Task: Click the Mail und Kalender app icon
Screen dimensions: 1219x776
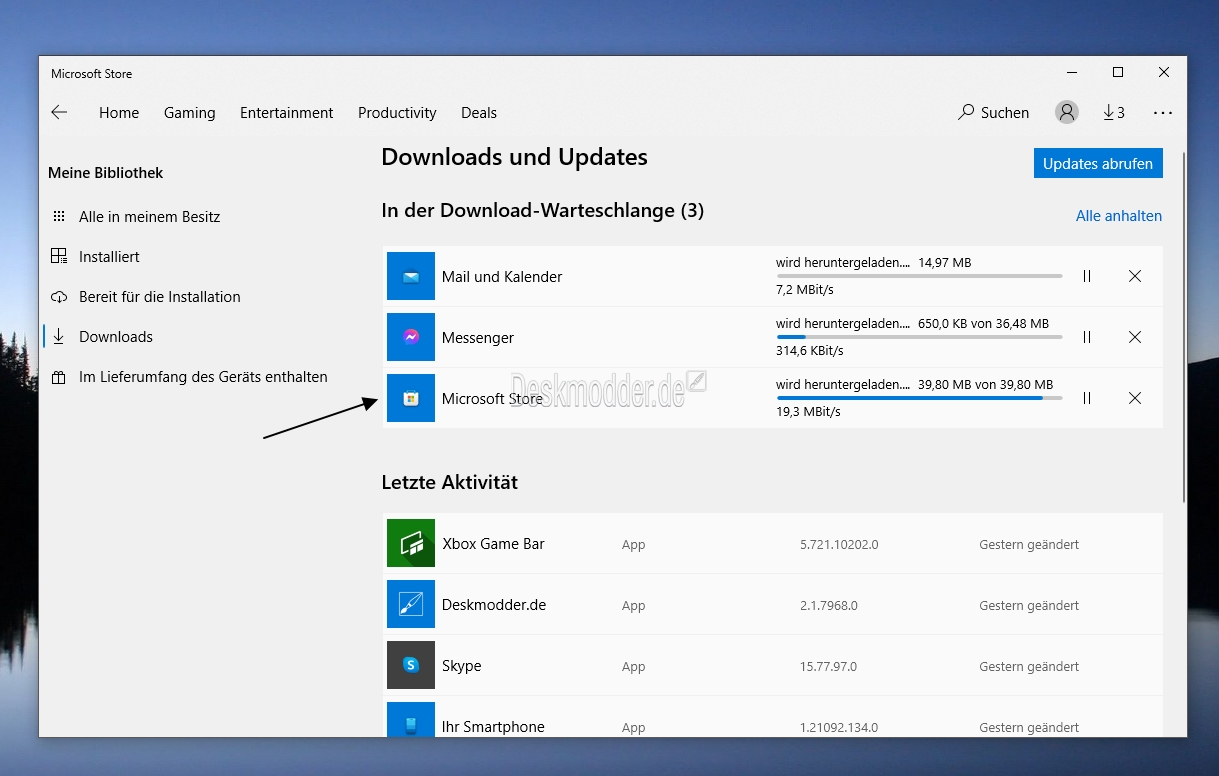Action: (x=411, y=276)
